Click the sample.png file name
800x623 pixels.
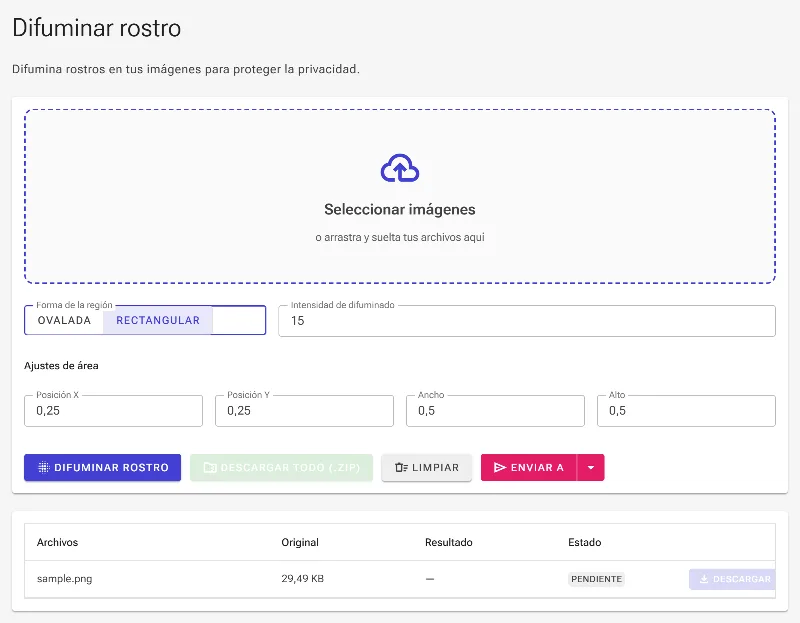pyautogui.click(x=64, y=579)
